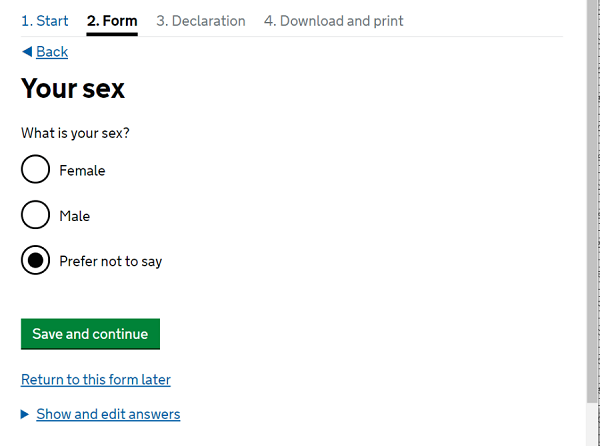Select the Female radio button

(35, 169)
